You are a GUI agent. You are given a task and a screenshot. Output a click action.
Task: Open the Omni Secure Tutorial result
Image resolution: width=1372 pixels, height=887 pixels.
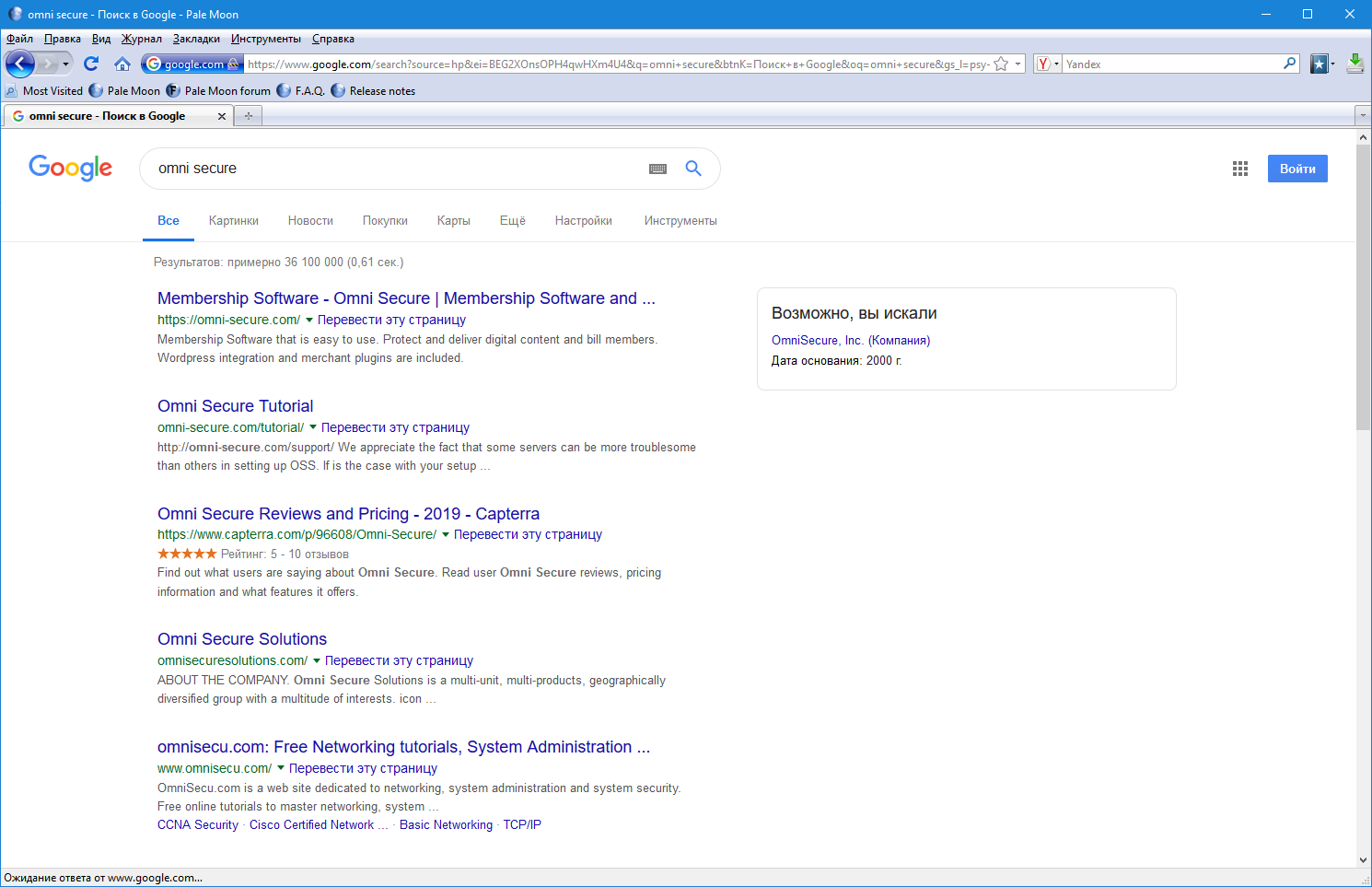point(235,406)
